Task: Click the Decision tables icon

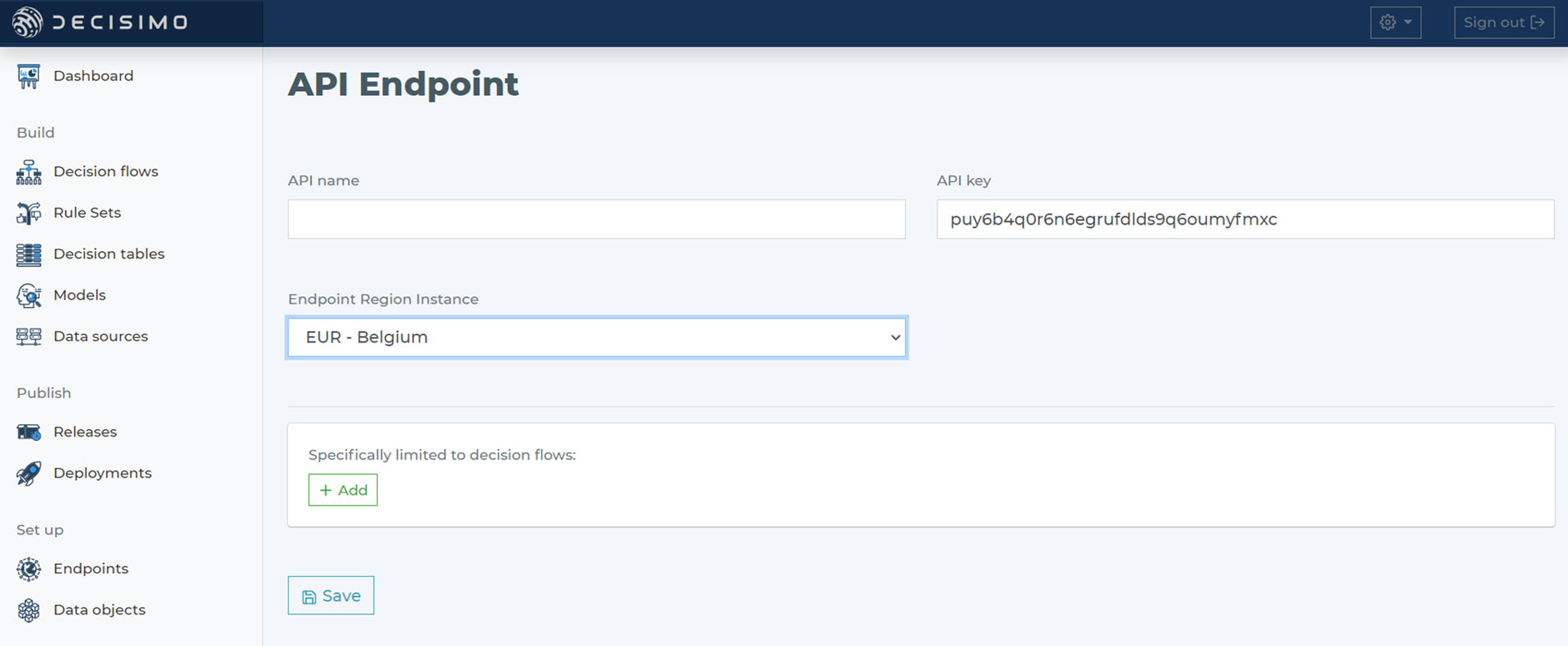Action: [28, 255]
